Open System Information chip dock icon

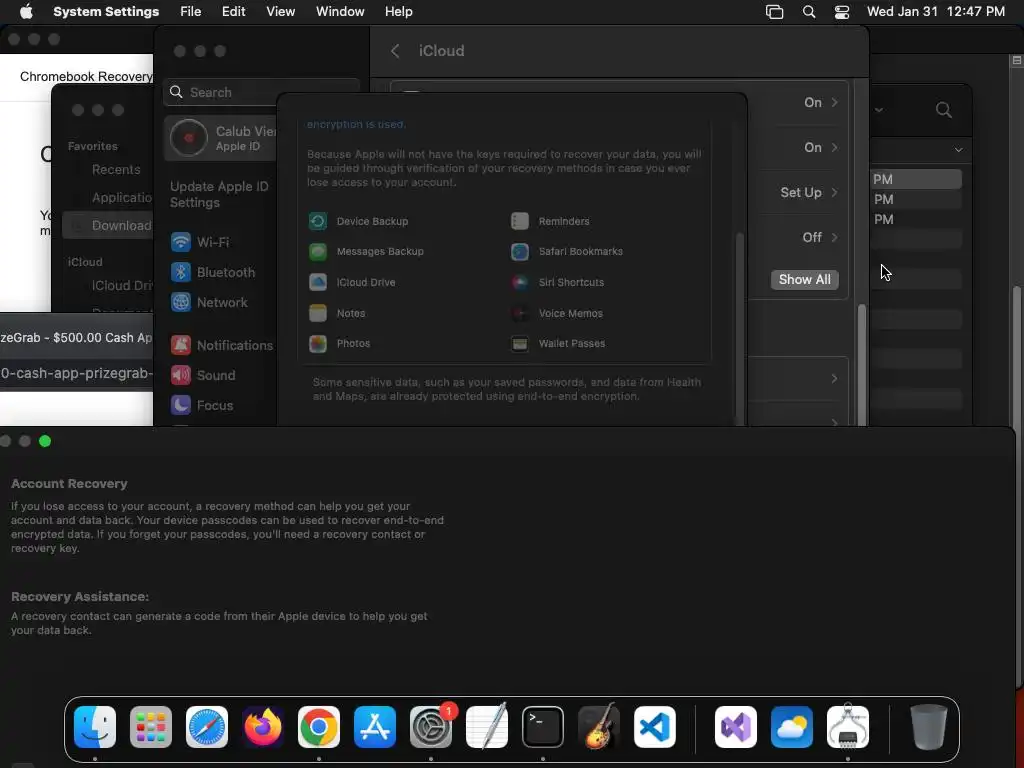point(848,727)
